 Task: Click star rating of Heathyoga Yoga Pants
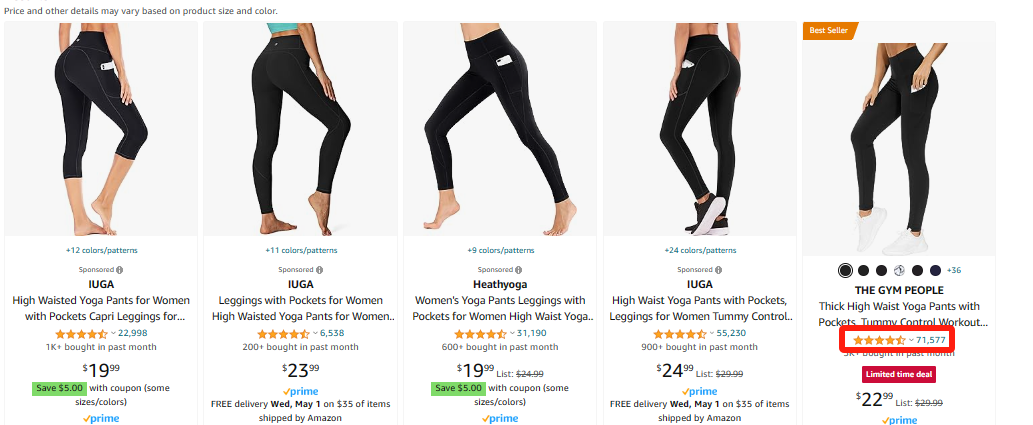coord(480,333)
